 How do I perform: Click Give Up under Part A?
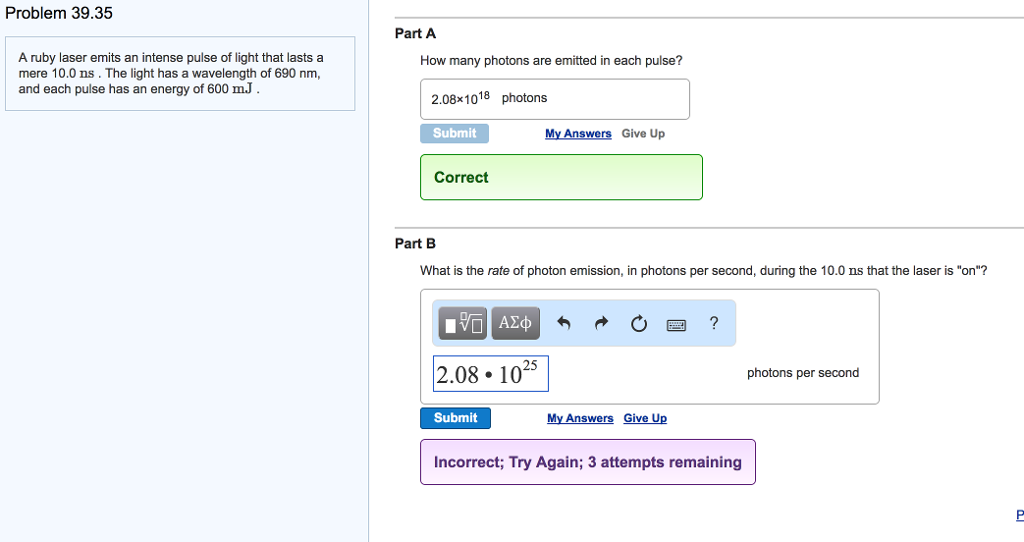click(x=643, y=134)
